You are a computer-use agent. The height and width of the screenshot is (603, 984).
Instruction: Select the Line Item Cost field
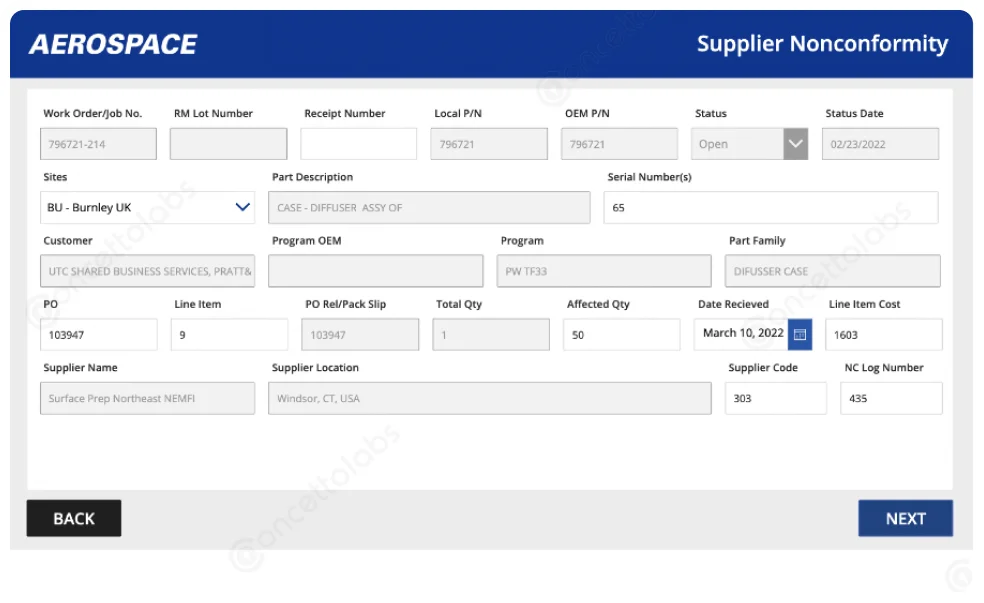tap(883, 335)
